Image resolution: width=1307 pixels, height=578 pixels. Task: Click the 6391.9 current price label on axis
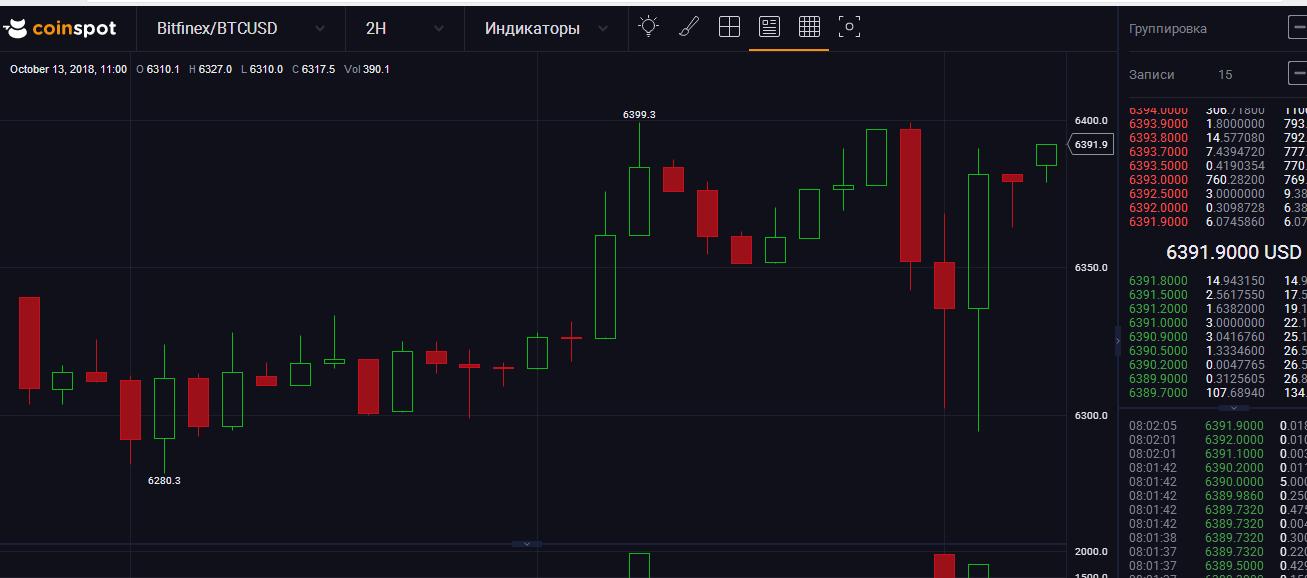click(x=1091, y=145)
